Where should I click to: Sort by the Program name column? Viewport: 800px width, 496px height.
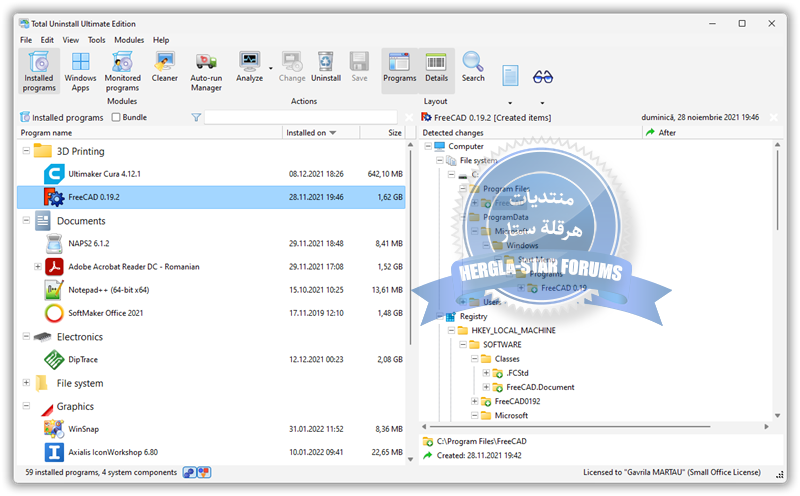click(150, 133)
